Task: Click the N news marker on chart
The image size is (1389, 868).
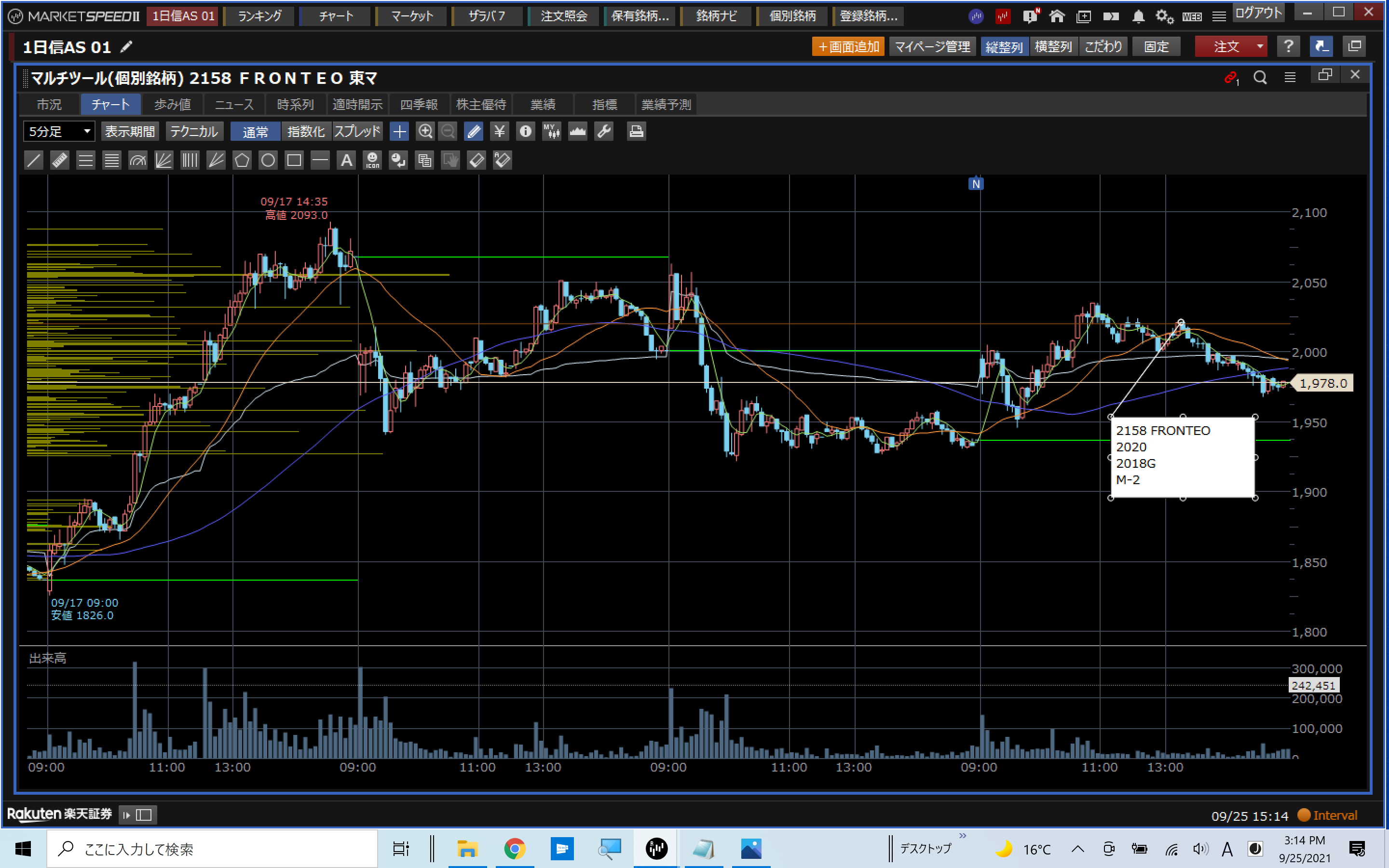Action: 976,184
